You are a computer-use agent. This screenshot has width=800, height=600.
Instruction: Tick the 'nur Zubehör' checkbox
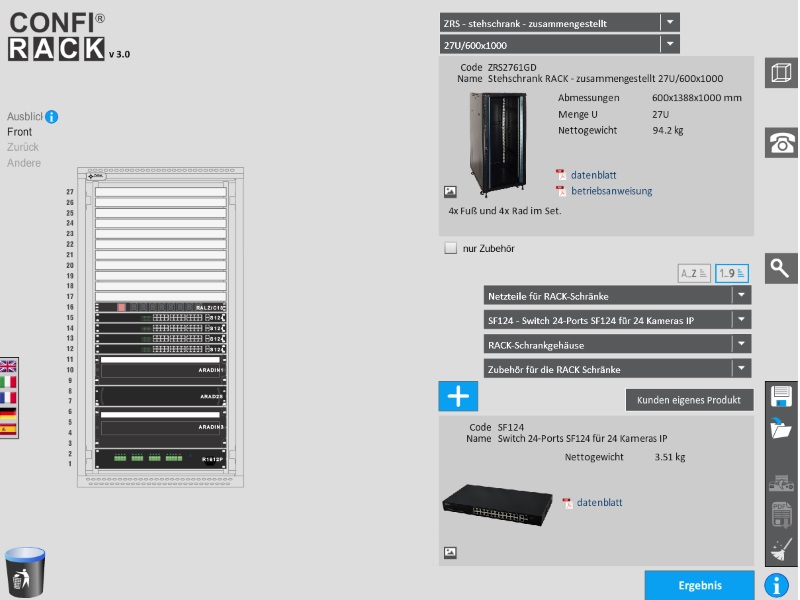coord(451,248)
